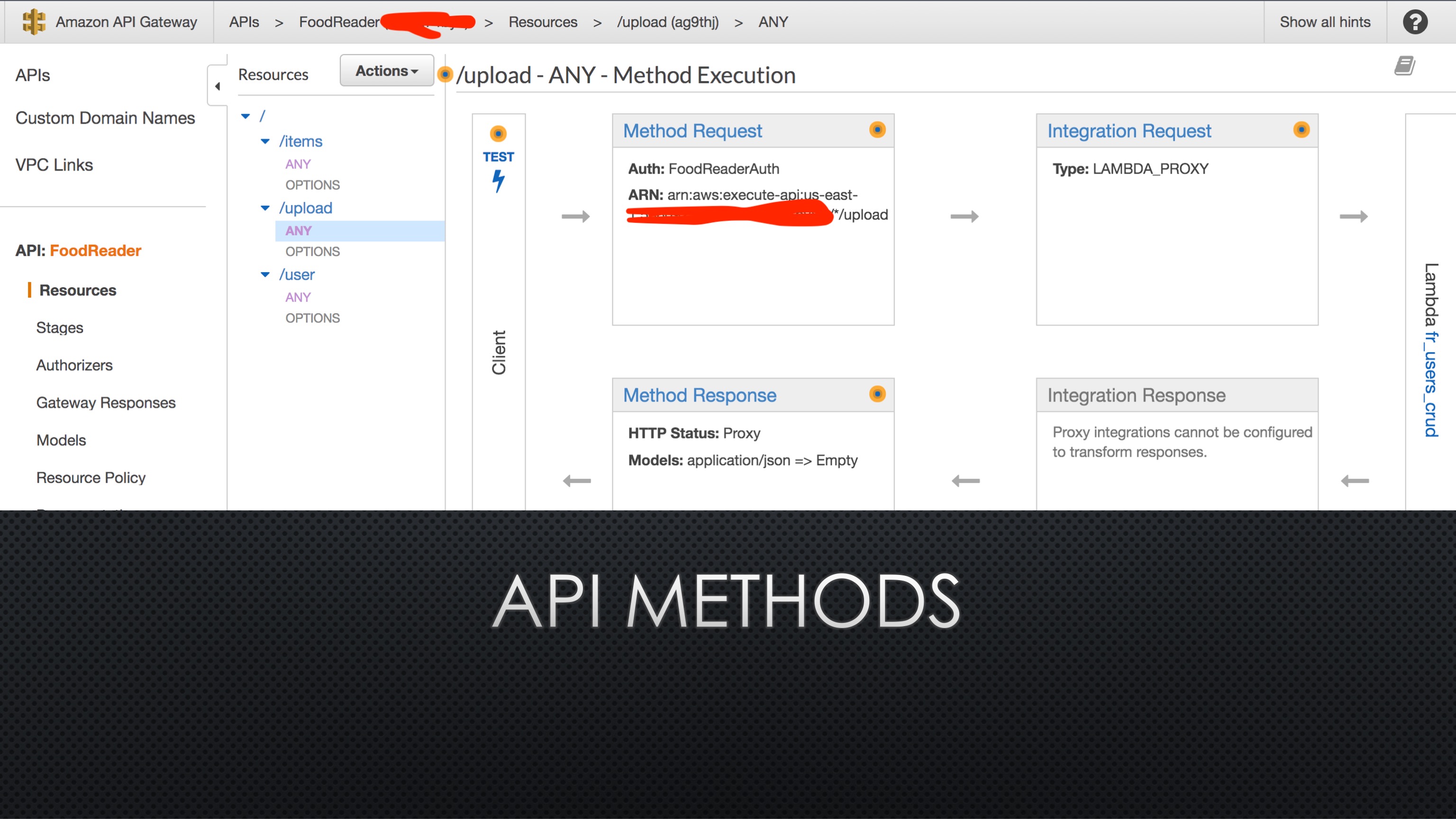Click the TEST lightning bolt icon
The image size is (1456, 819).
[498, 181]
